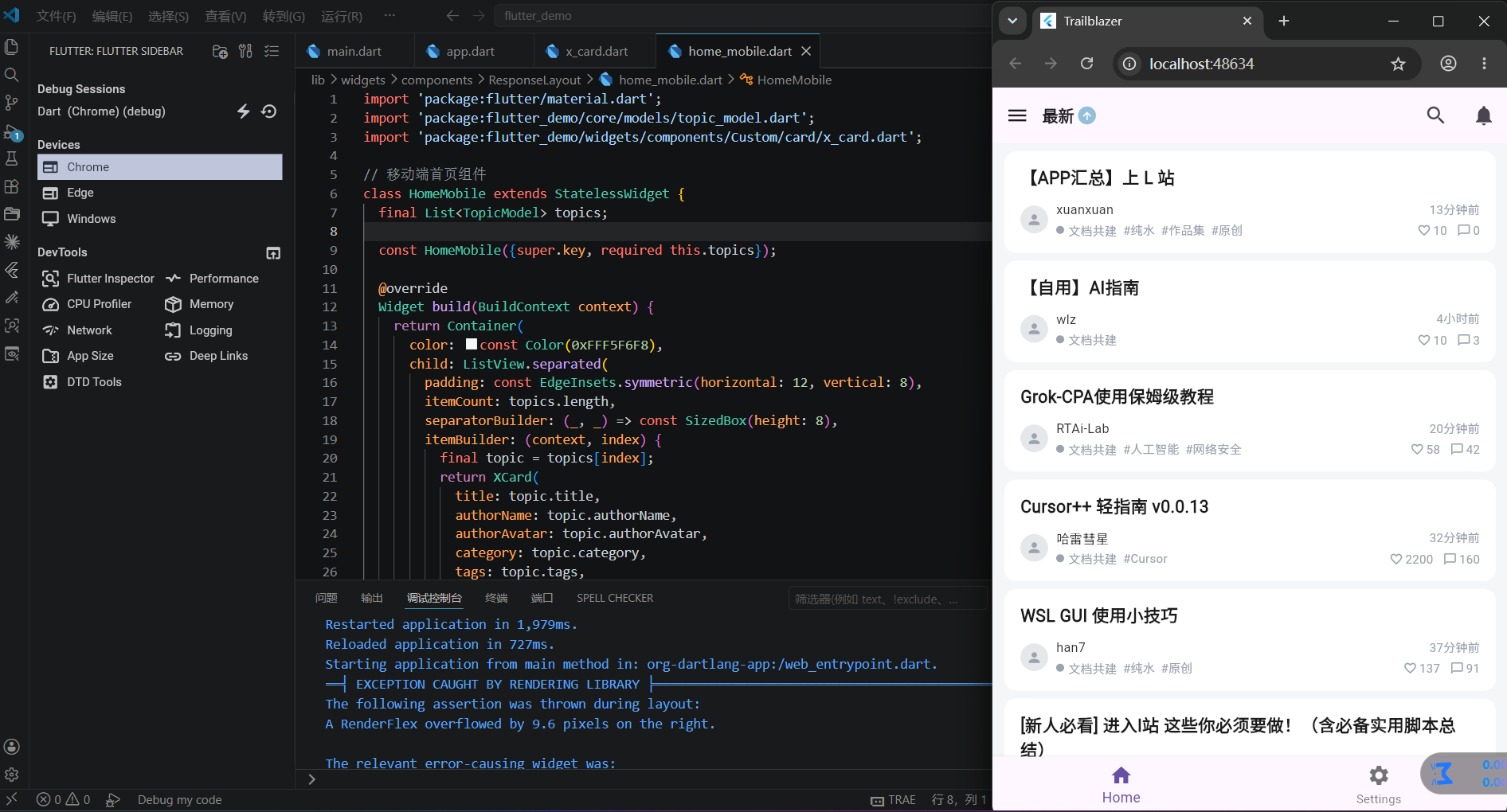Viewport: 1507px width, 812px height.
Task: Click TRAE status bar item
Action: click(893, 799)
